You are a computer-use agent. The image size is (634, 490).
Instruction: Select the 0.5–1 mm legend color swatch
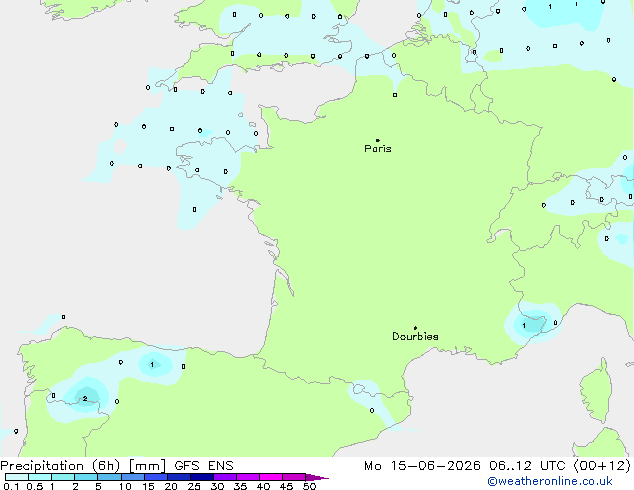pos(40,477)
